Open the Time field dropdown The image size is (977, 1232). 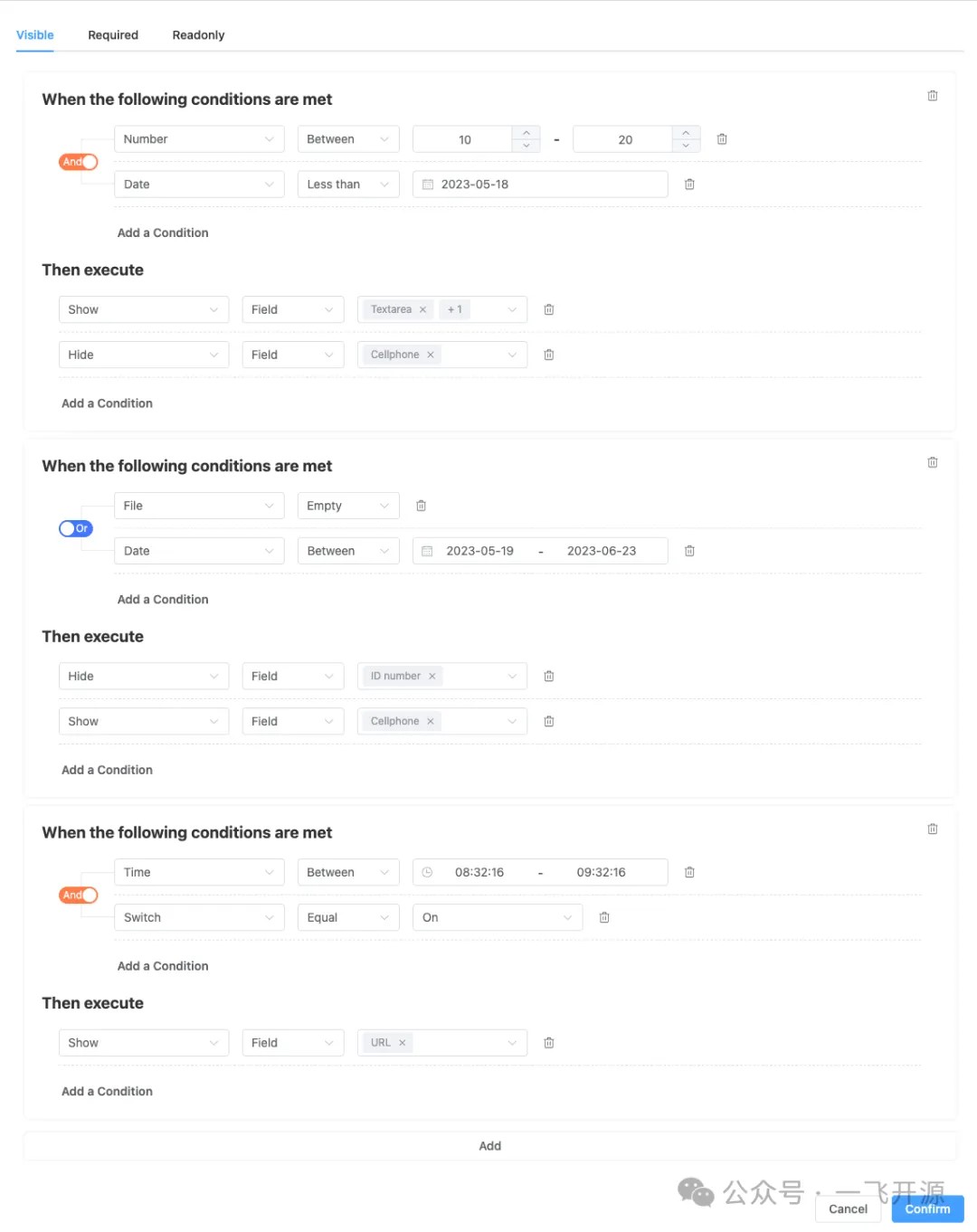pyautogui.click(x=199, y=872)
